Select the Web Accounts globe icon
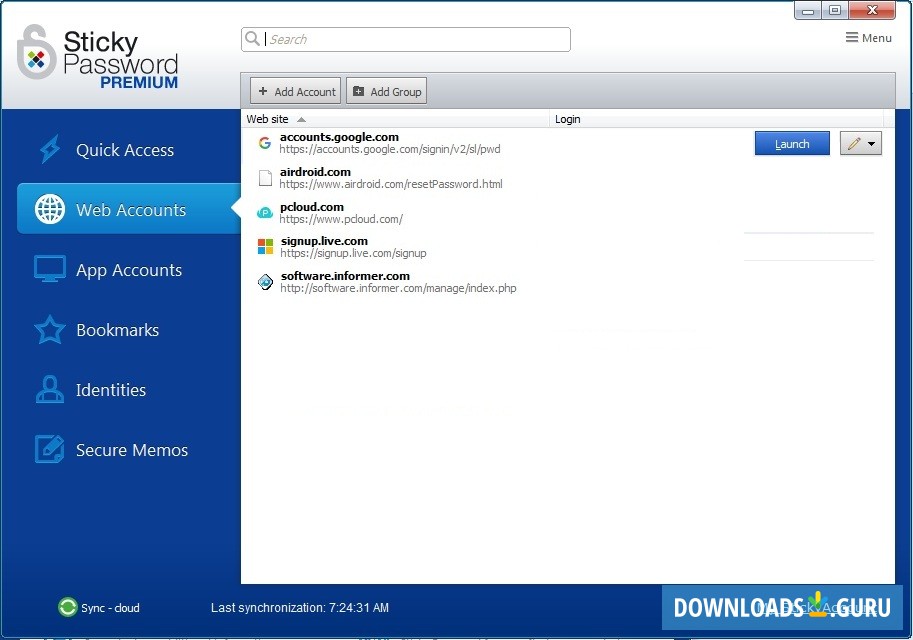913x640 pixels. pos(49,209)
